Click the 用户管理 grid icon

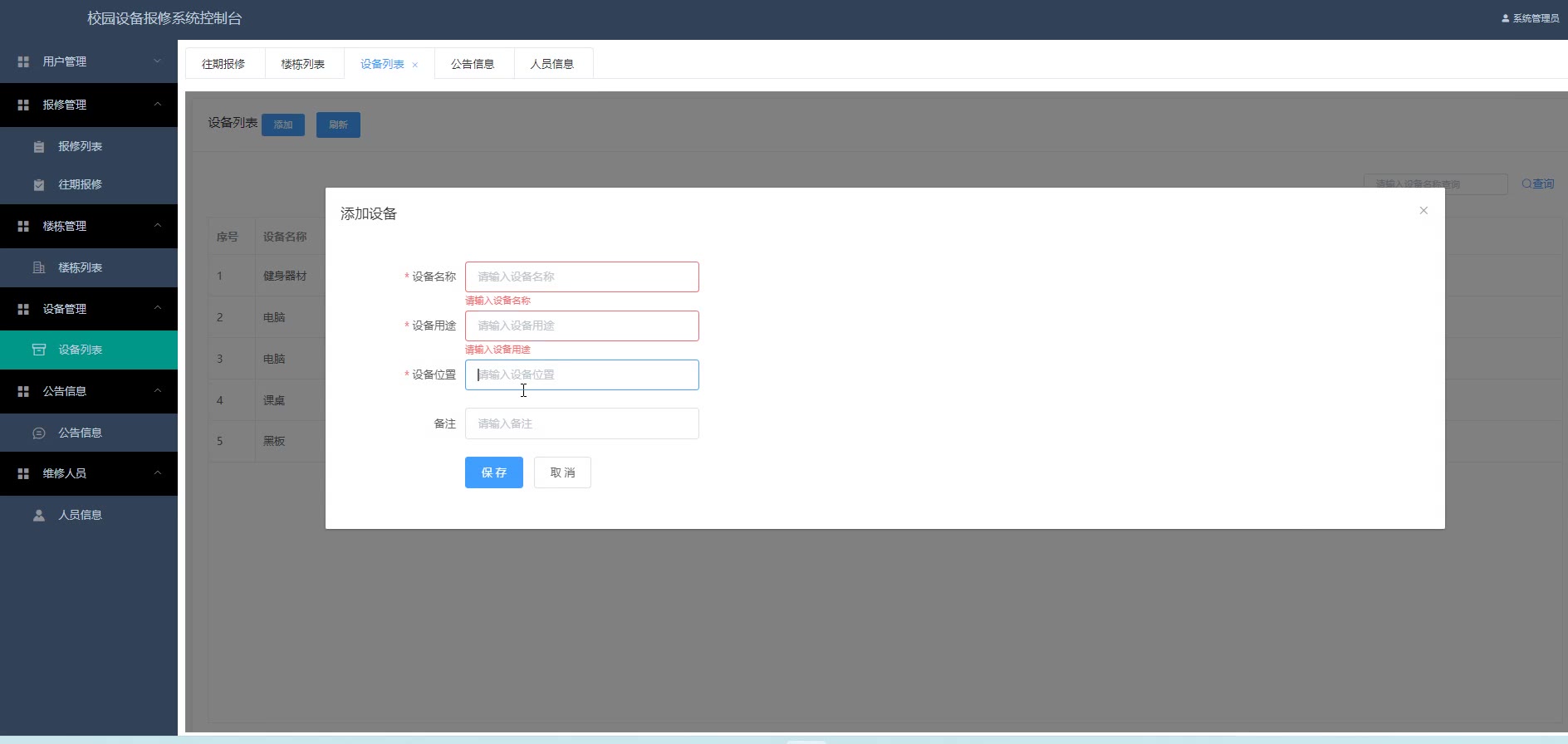[23, 62]
